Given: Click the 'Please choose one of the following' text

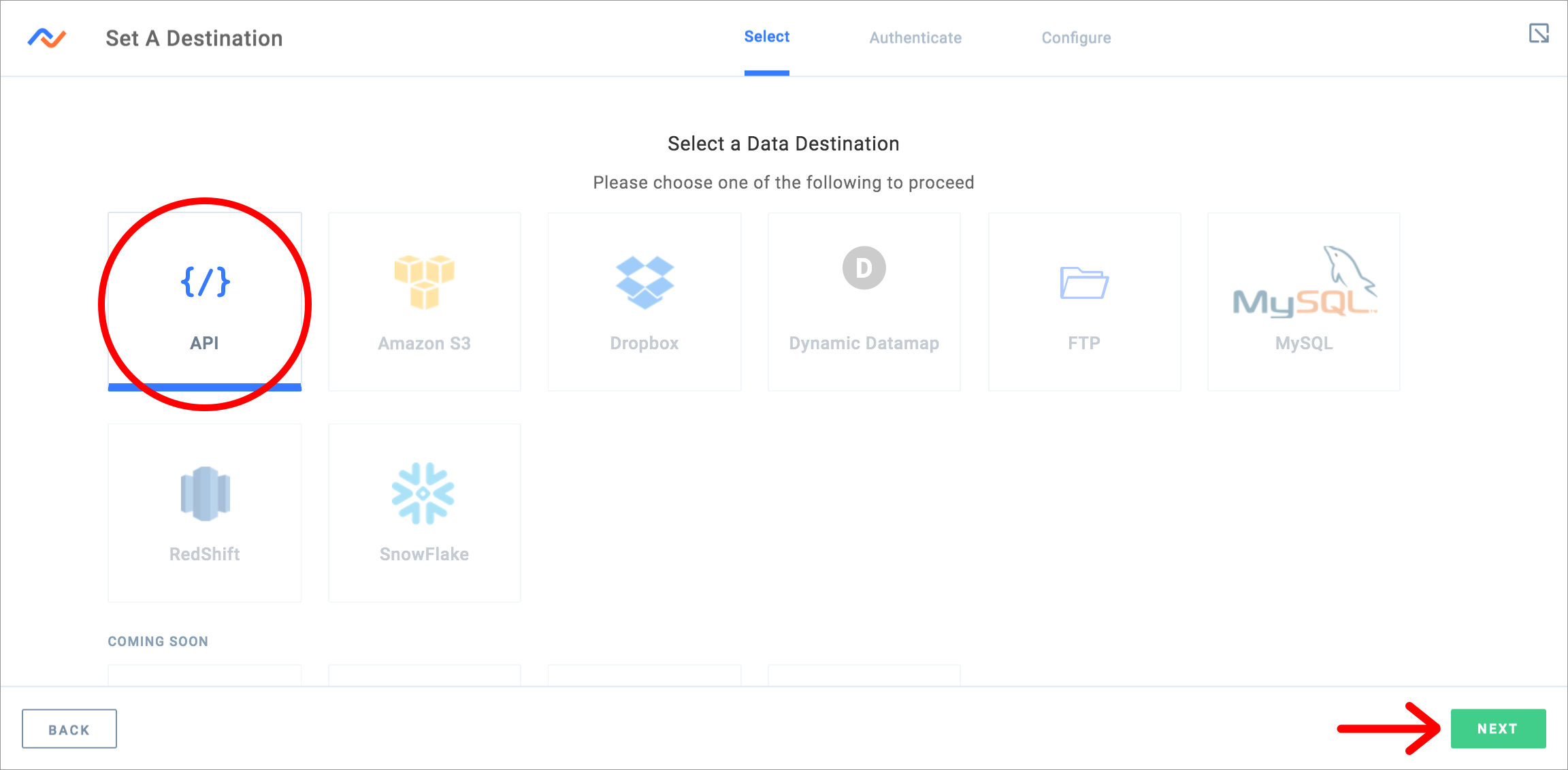Looking at the screenshot, I should 783,182.
